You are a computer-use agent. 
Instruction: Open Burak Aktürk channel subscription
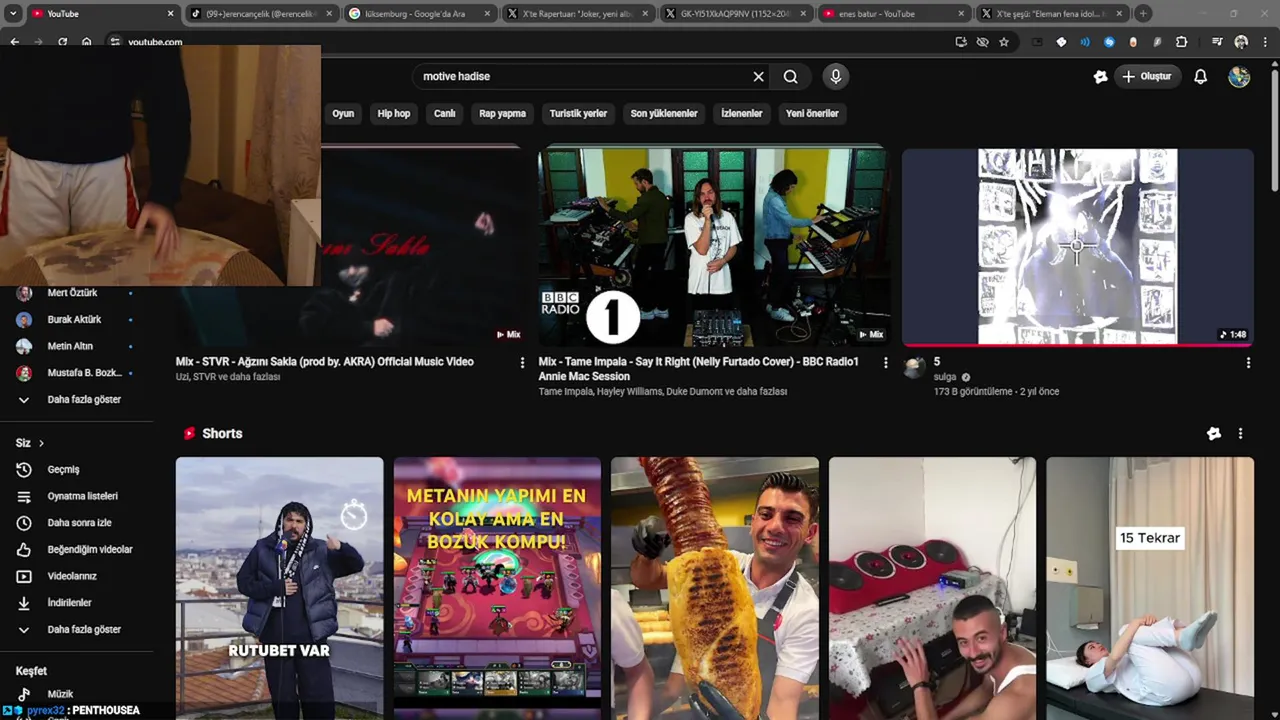pyautogui.click(x=75, y=319)
